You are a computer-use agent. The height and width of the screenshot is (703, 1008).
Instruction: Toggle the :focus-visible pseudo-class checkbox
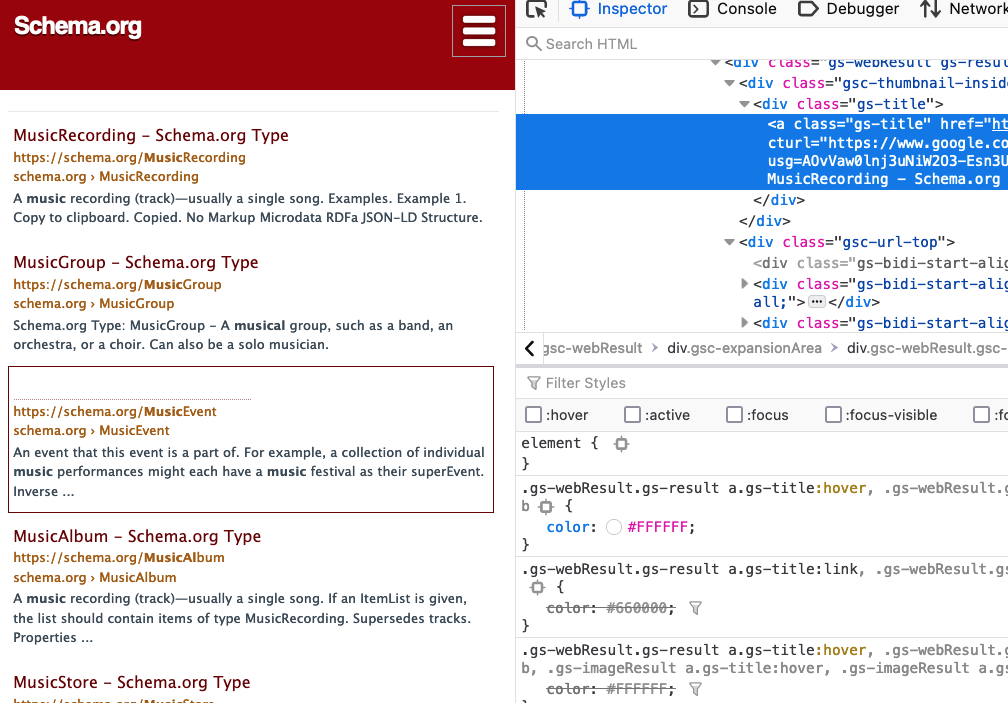pos(833,414)
